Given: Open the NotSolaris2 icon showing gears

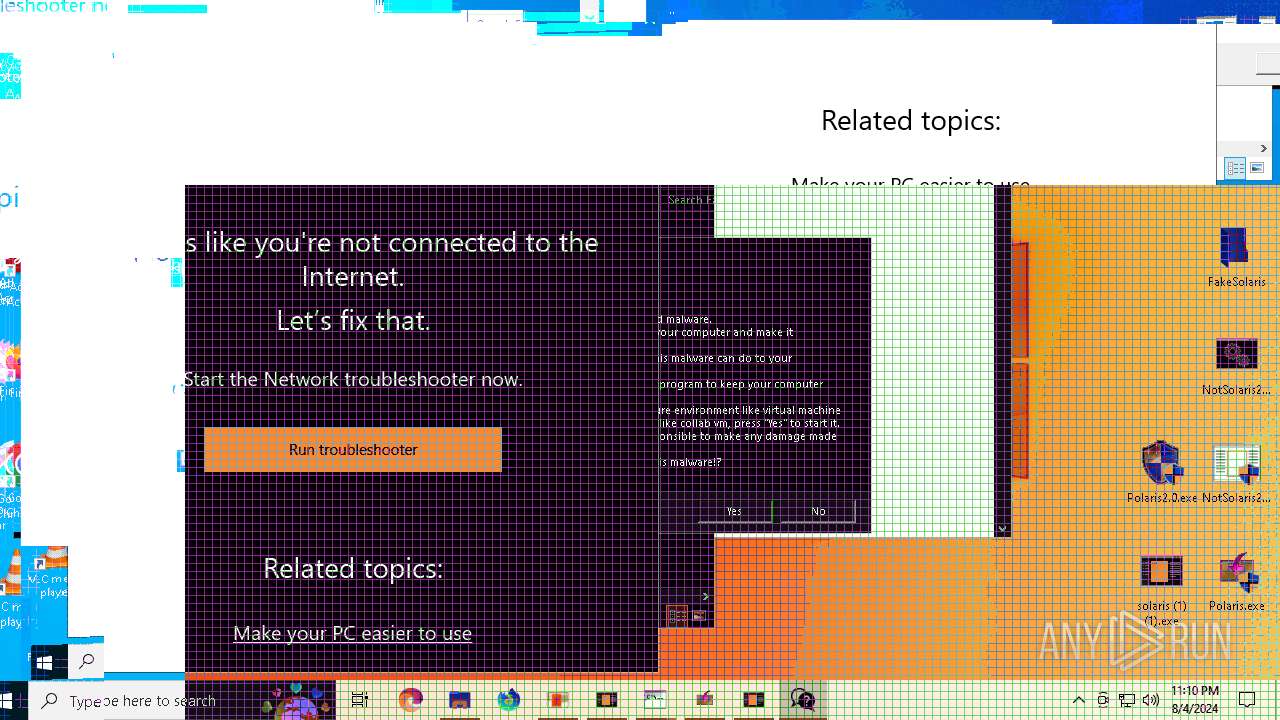Looking at the screenshot, I should pyautogui.click(x=1236, y=366).
